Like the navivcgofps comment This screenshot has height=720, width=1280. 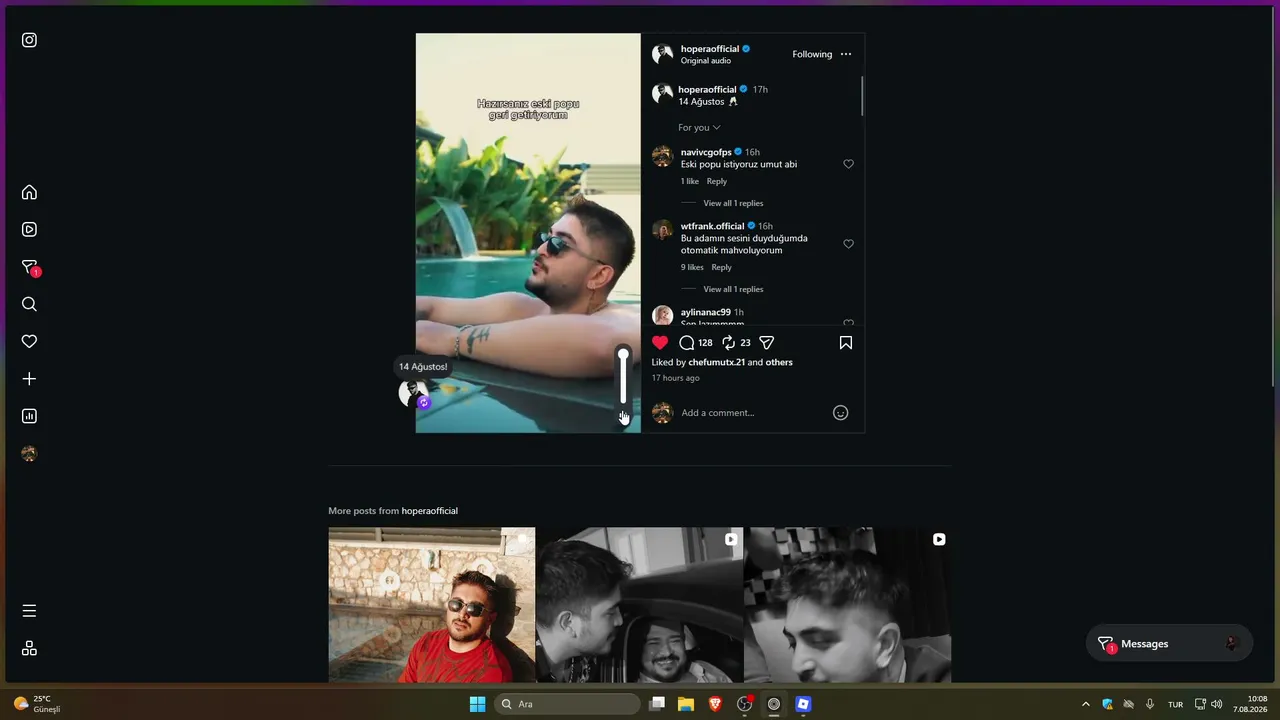(848, 164)
